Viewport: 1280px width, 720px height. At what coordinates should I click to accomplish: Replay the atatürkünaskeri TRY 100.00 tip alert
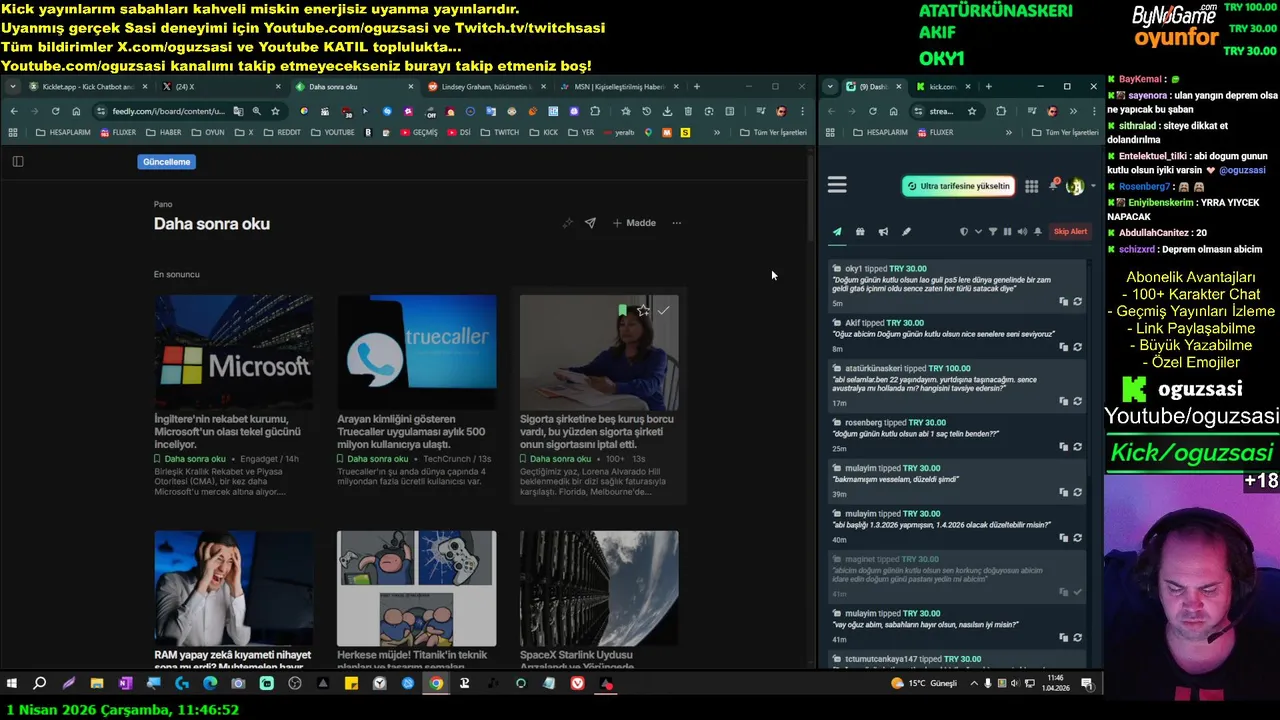[1077, 401]
